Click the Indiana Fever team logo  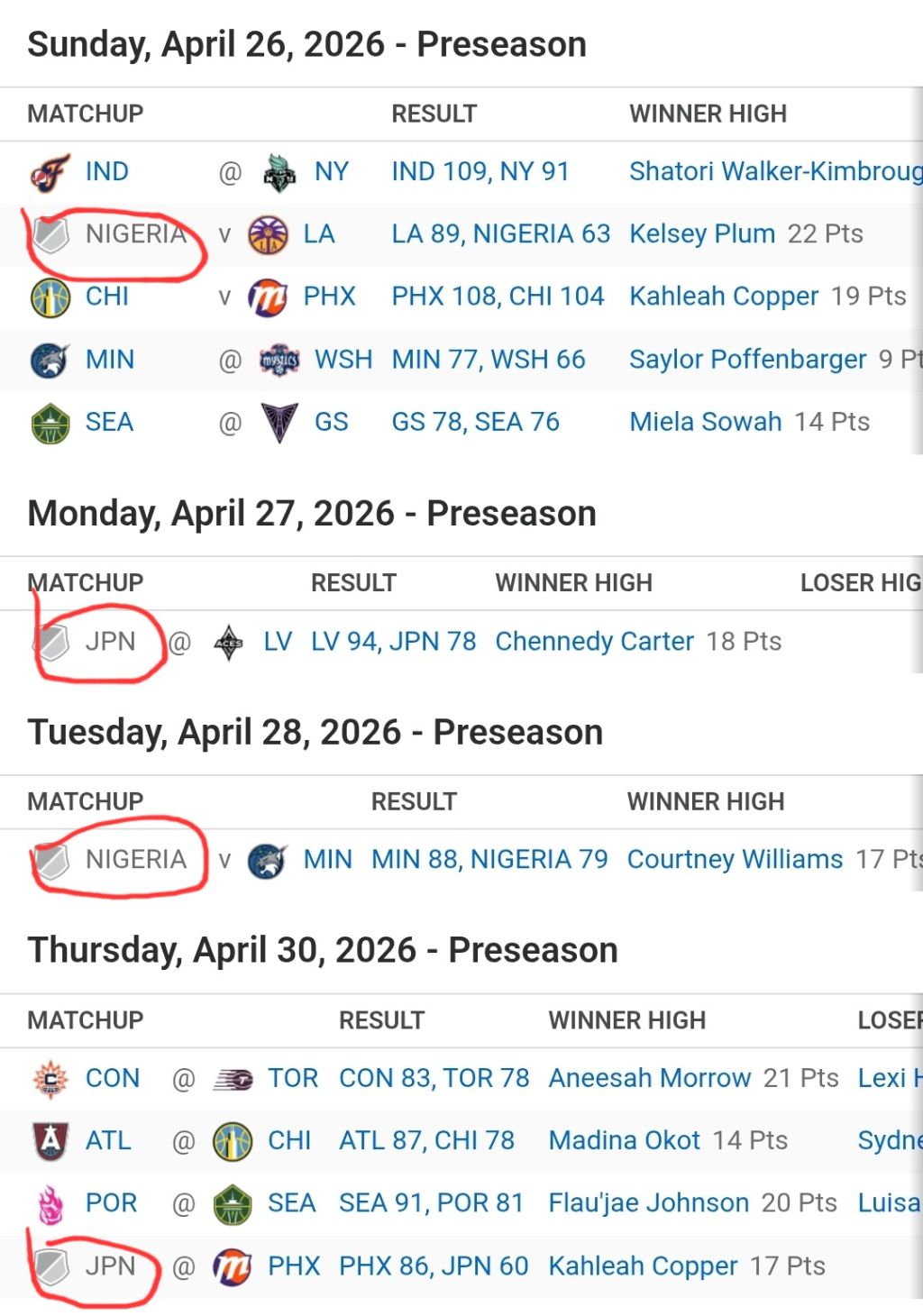point(50,172)
